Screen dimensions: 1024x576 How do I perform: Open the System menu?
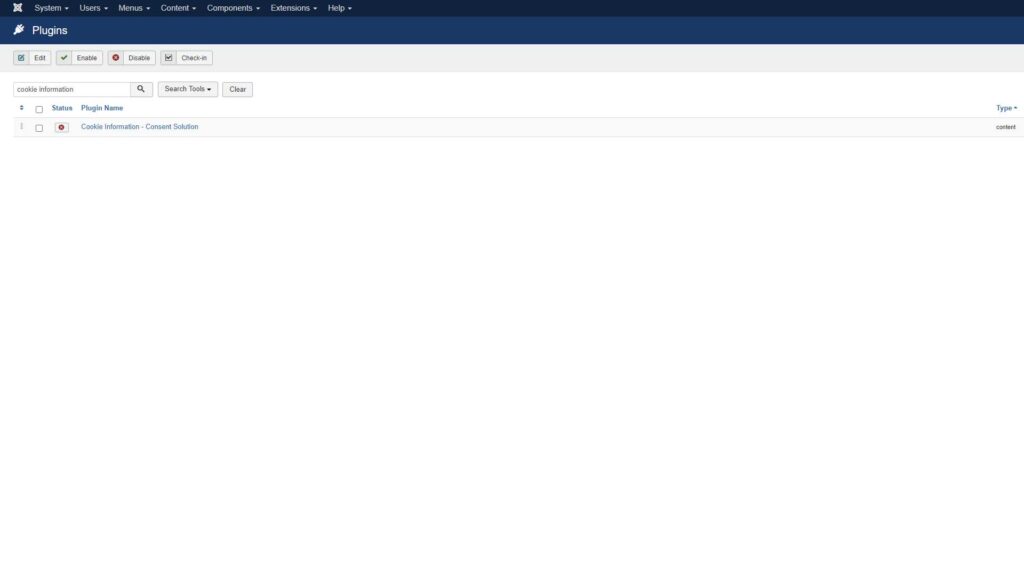(x=51, y=8)
